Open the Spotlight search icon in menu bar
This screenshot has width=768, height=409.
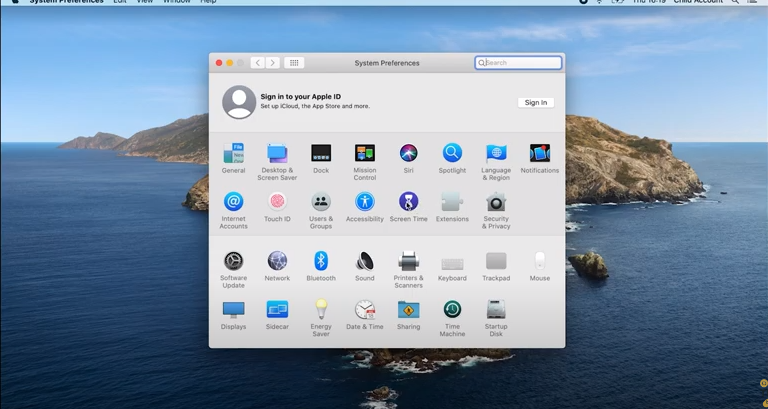click(x=735, y=1)
